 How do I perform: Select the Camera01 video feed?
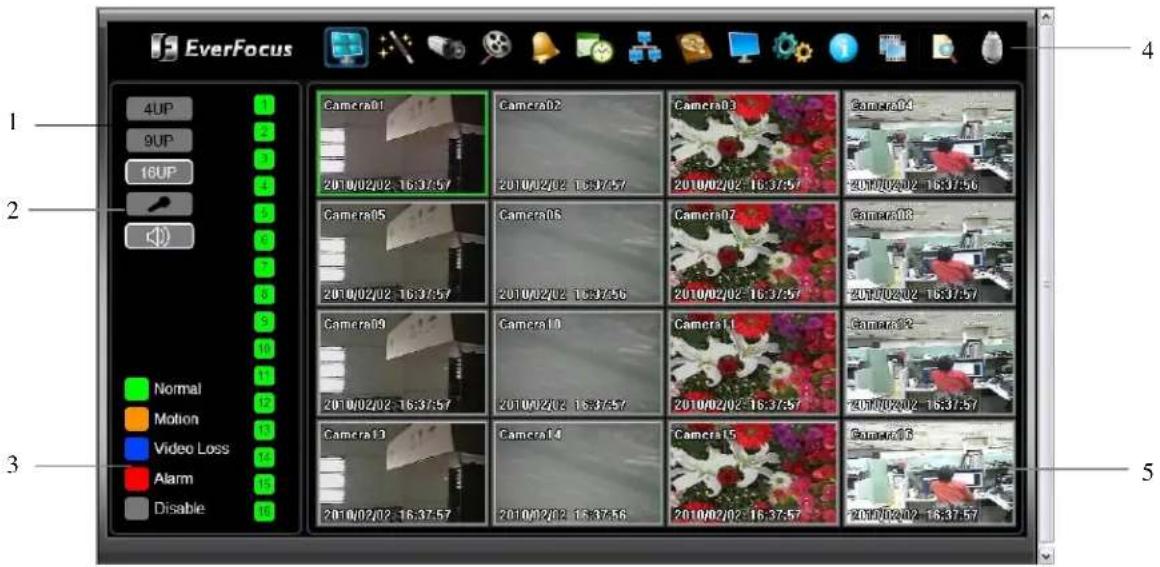point(402,144)
